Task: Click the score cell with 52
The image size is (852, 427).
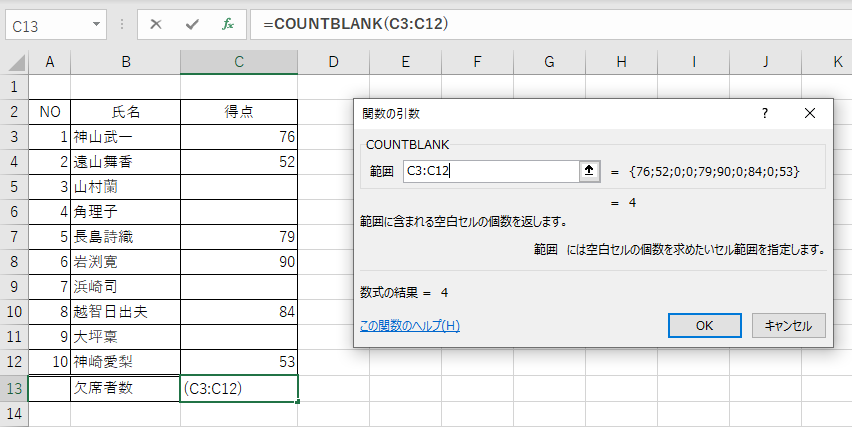Action: tap(239, 162)
